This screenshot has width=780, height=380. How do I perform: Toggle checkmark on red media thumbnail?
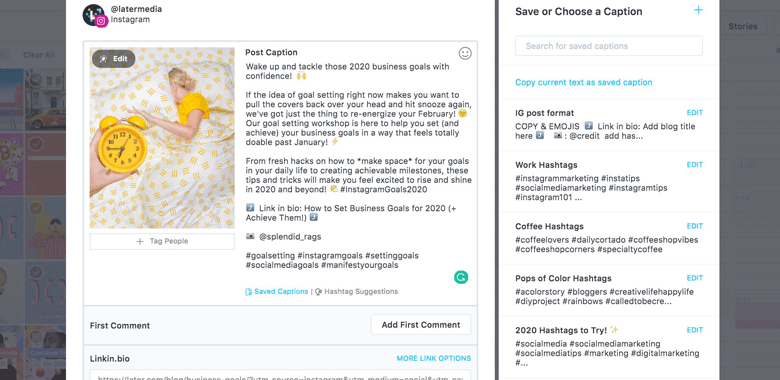tap(36, 144)
